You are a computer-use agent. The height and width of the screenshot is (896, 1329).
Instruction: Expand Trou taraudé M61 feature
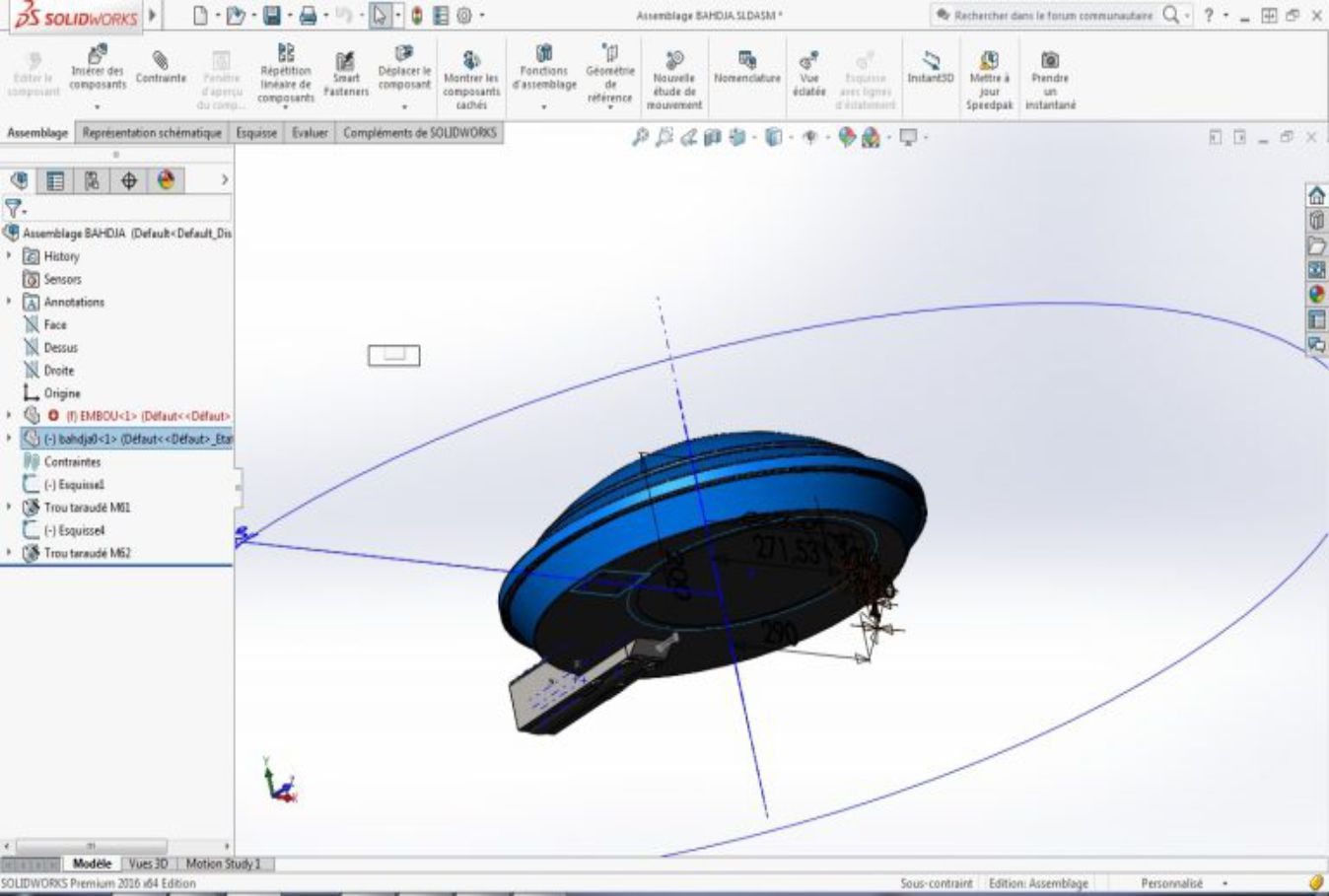(10, 508)
